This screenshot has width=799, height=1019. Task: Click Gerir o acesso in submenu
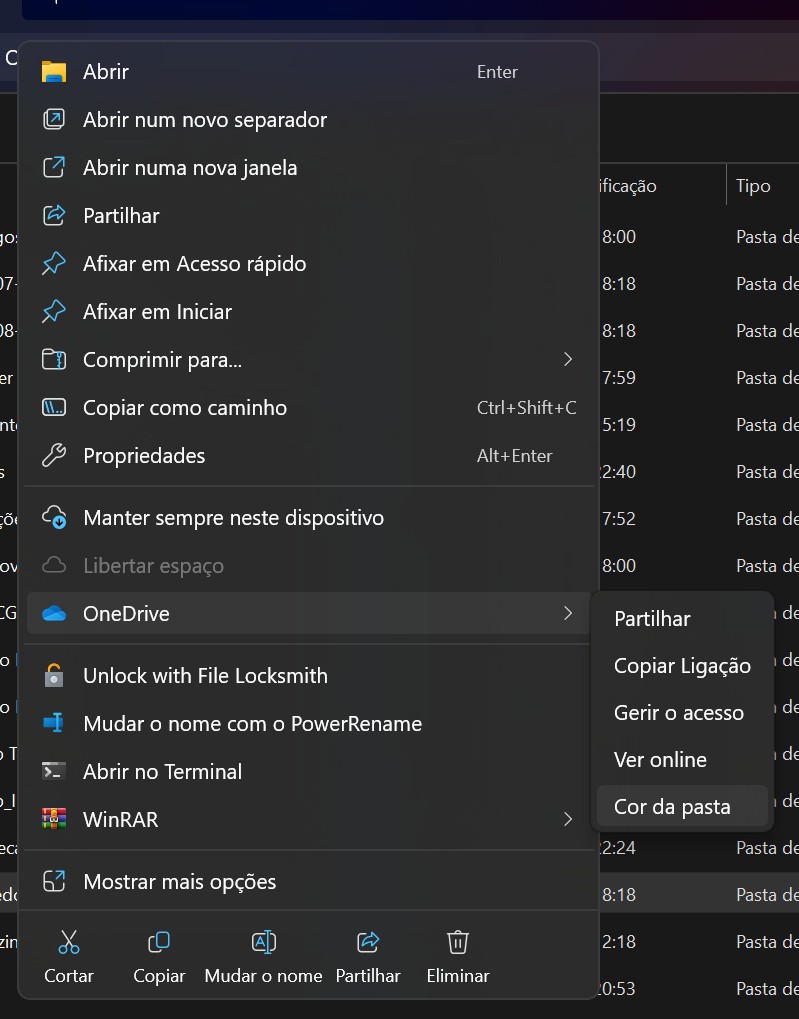tap(679, 713)
